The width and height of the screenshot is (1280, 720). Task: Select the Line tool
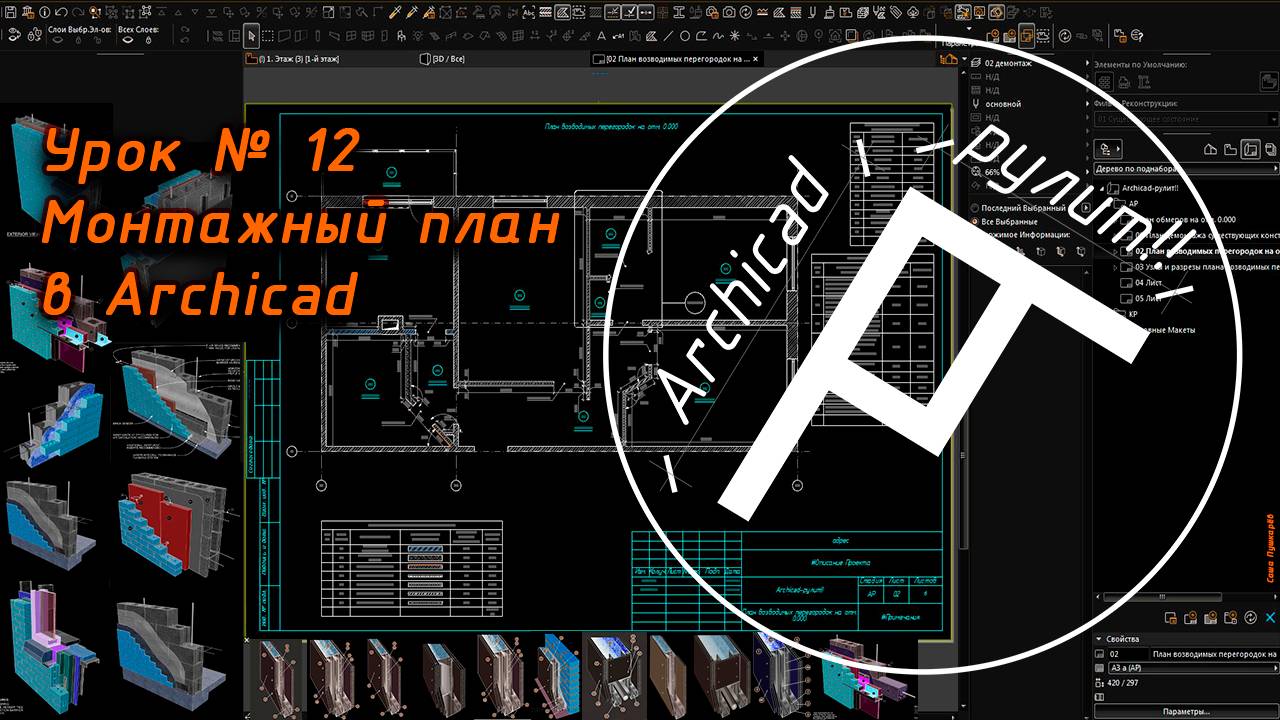coord(668,36)
